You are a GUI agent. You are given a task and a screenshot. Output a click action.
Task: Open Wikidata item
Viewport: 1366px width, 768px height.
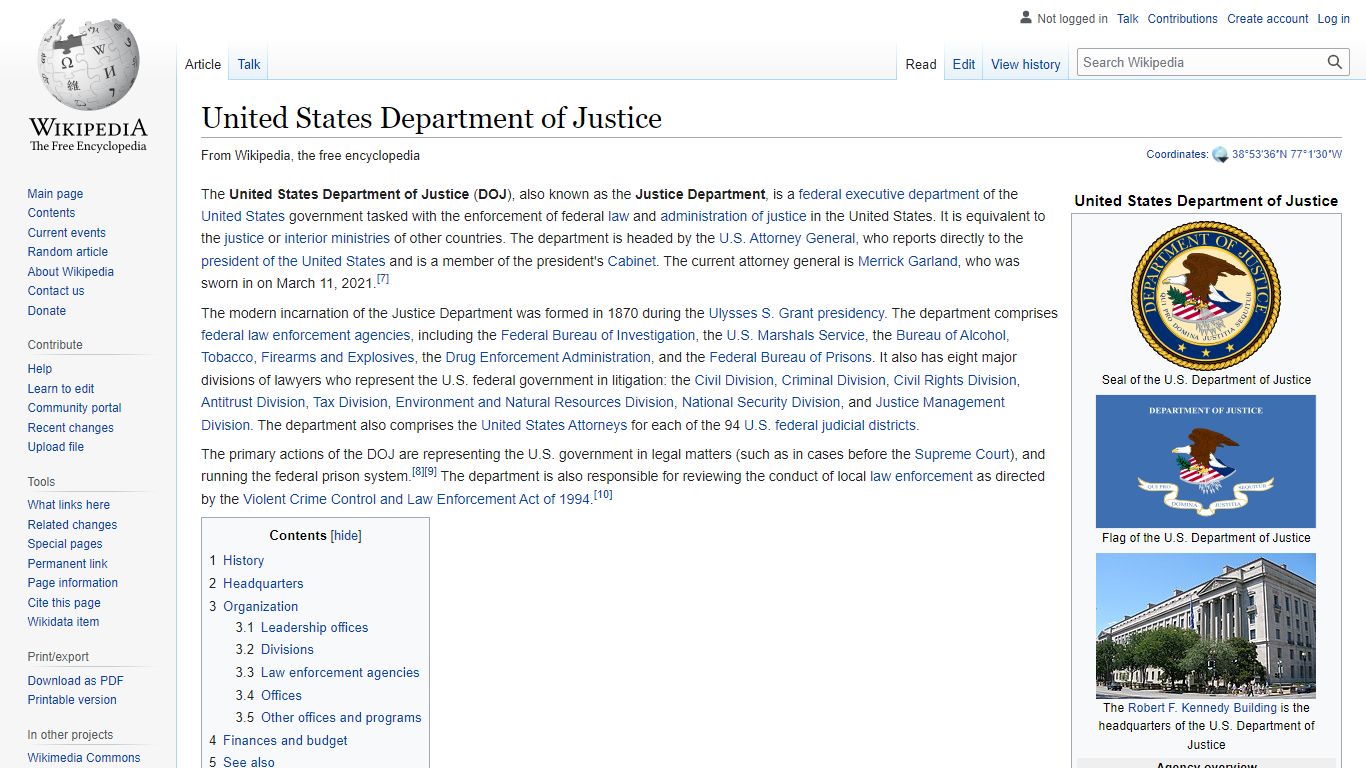pos(63,622)
